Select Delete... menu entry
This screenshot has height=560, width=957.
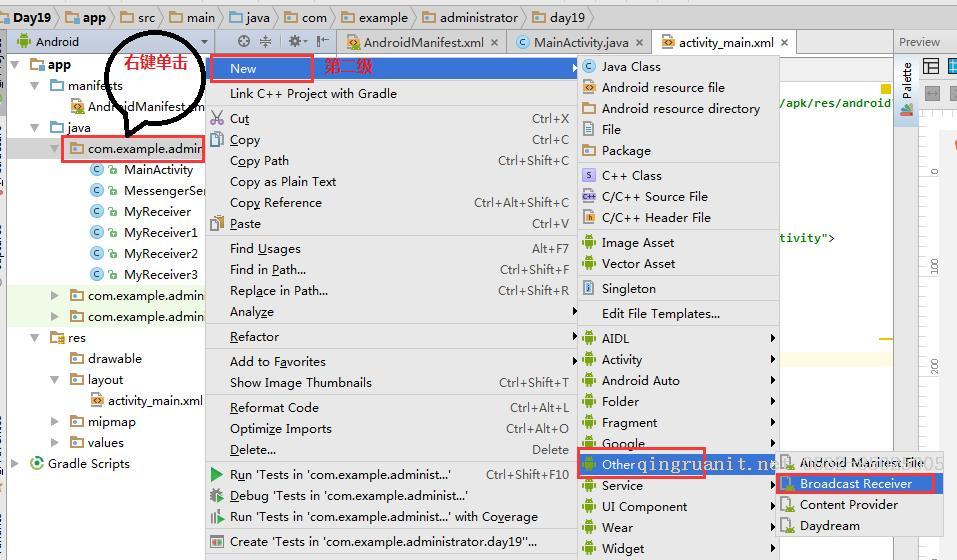(392, 450)
